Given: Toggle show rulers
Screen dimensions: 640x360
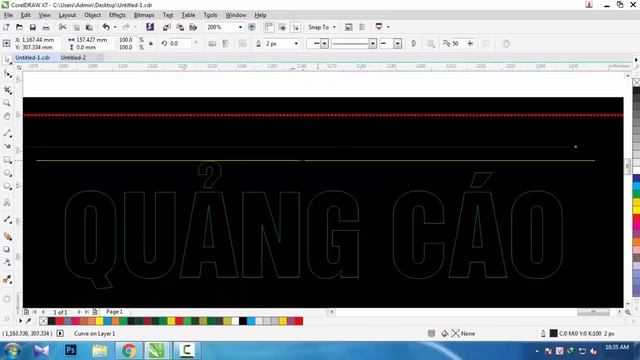Looking at the screenshot, I should tap(269, 27).
